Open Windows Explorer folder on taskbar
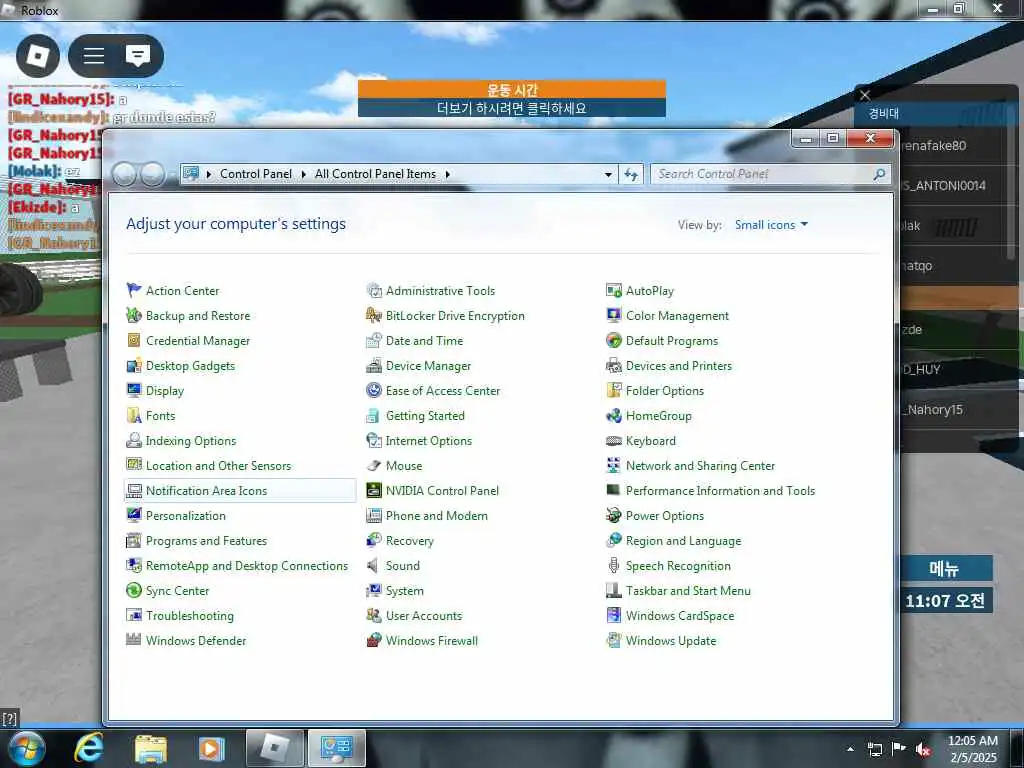This screenshot has height=768, width=1024. click(151, 749)
